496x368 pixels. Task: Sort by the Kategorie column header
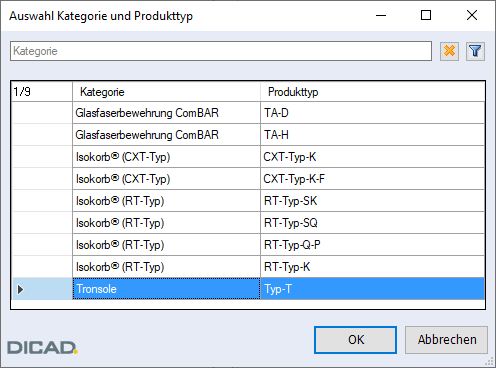tap(166, 92)
